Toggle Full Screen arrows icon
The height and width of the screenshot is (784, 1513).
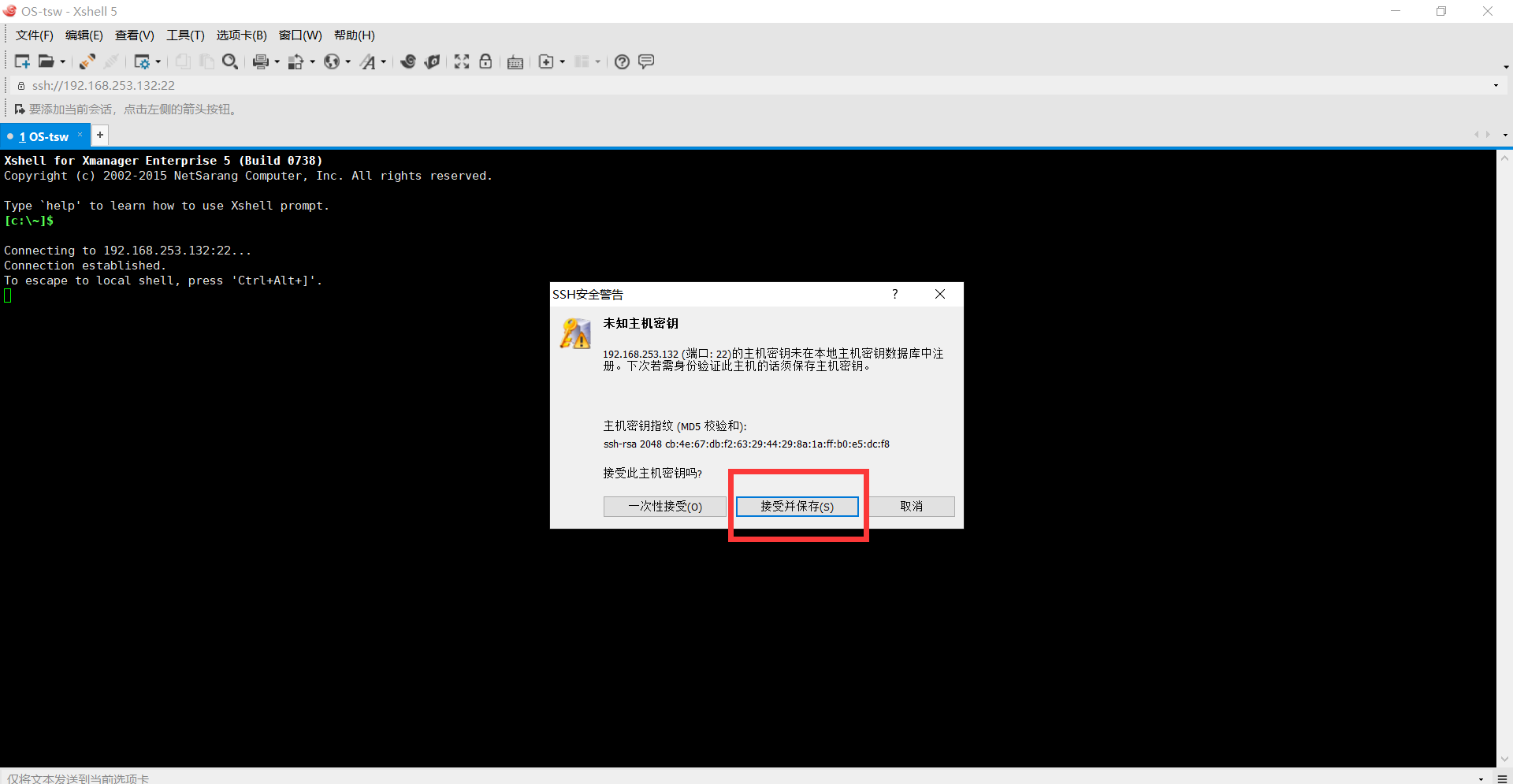pyautogui.click(x=462, y=61)
